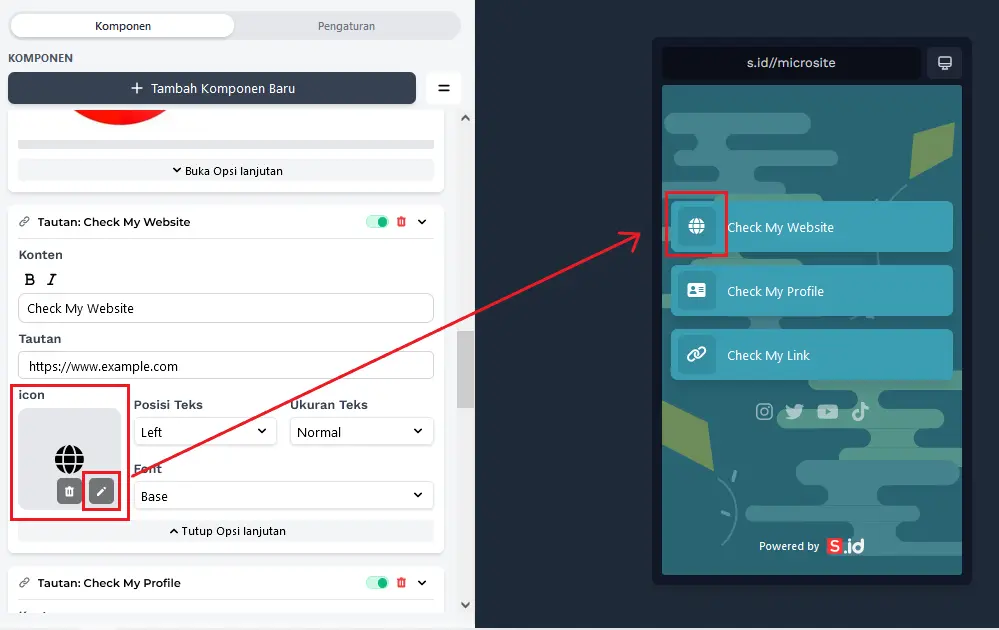Open the Instagram icon in preview

pos(764,411)
